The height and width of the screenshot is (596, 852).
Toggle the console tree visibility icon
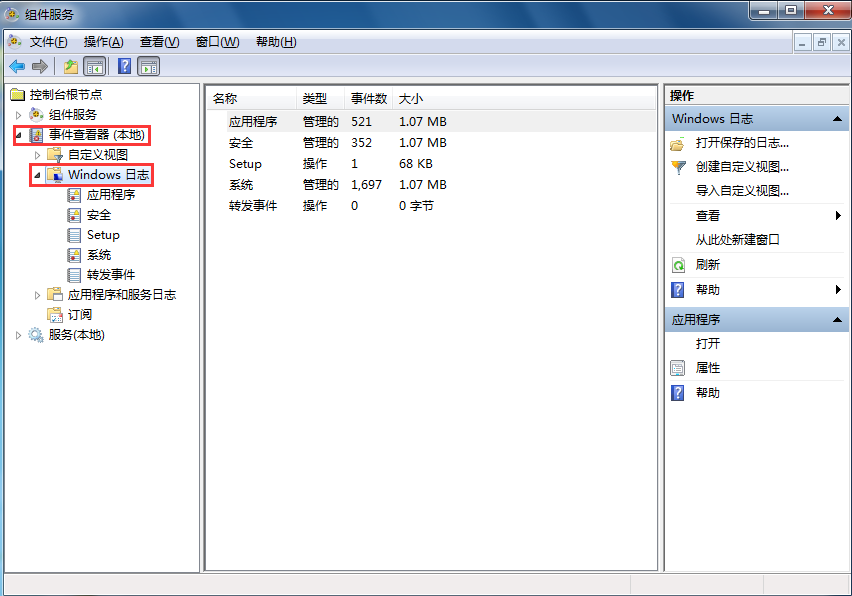click(93, 66)
